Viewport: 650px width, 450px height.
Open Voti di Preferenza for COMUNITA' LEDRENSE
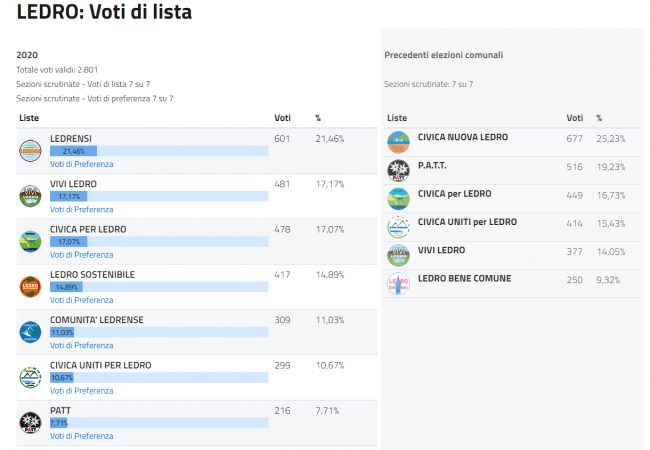82,345
